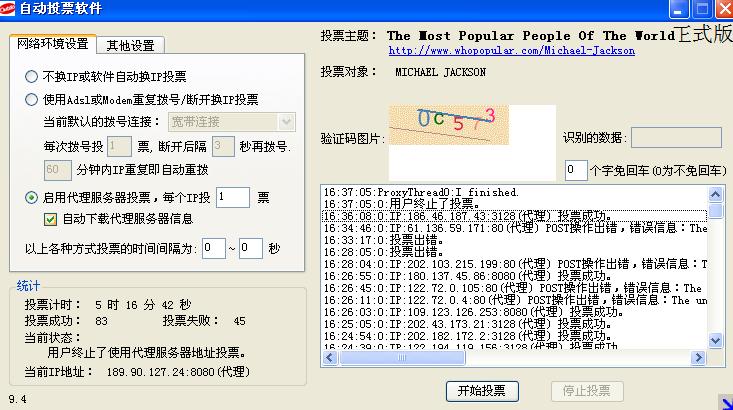Click the votes-per-IP input field
Screen dimensions: 733x410
[x=232, y=197]
